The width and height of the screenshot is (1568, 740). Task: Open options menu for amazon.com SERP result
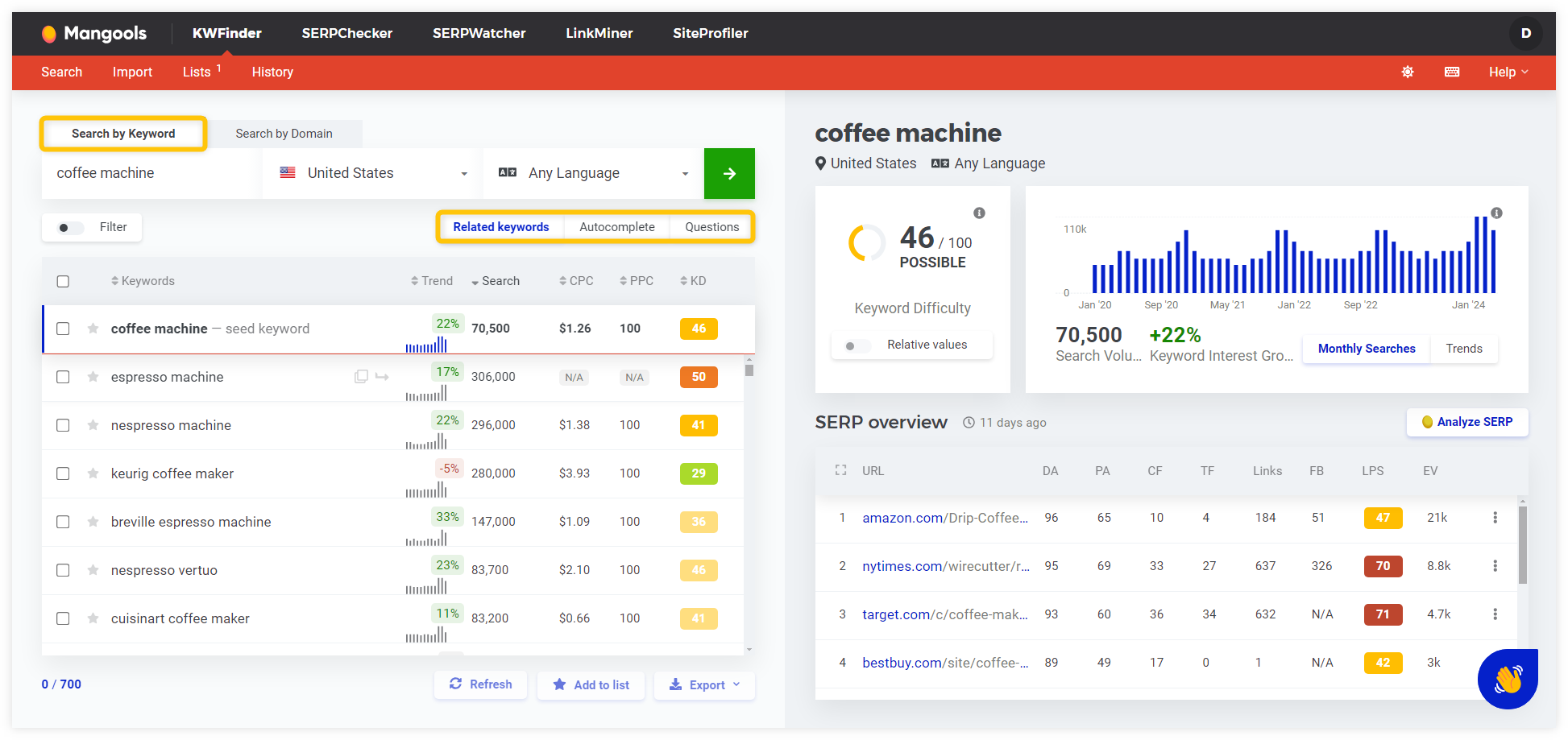click(1495, 518)
